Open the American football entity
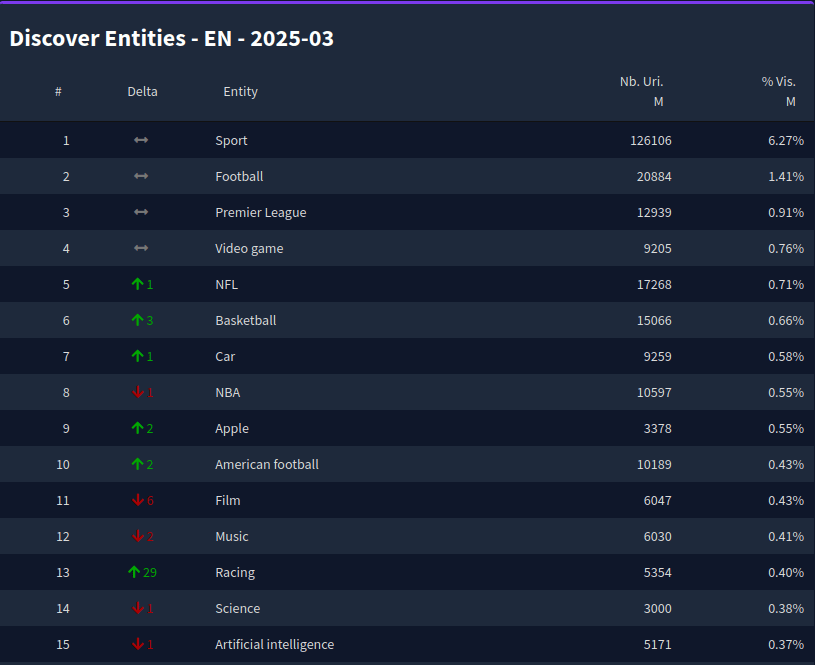 pos(267,464)
